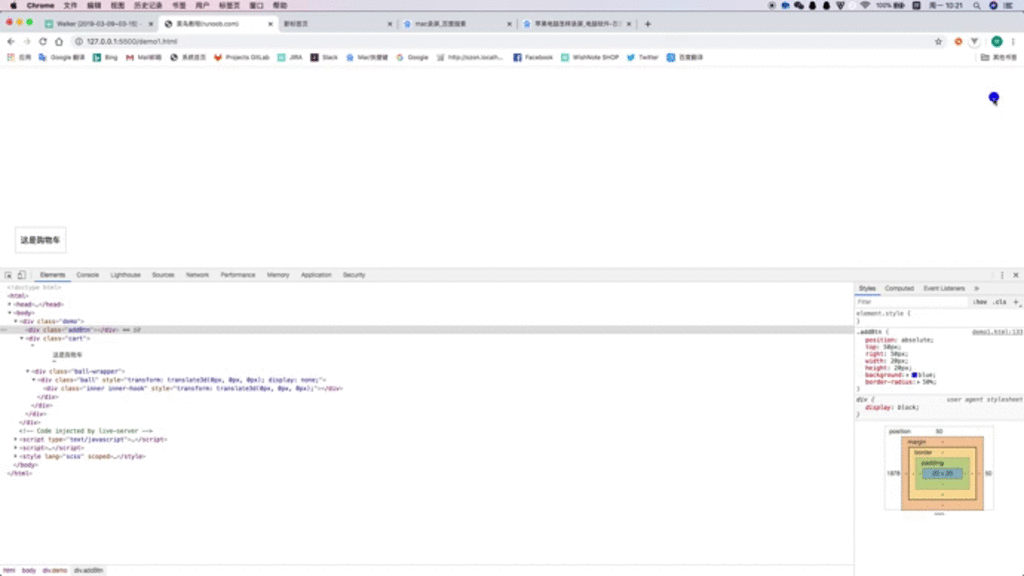Image resolution: width=1024 pixels, height=576 pixels.
Task: Show more sidebar tabs with double chevron
Action: tap(977, 289)
